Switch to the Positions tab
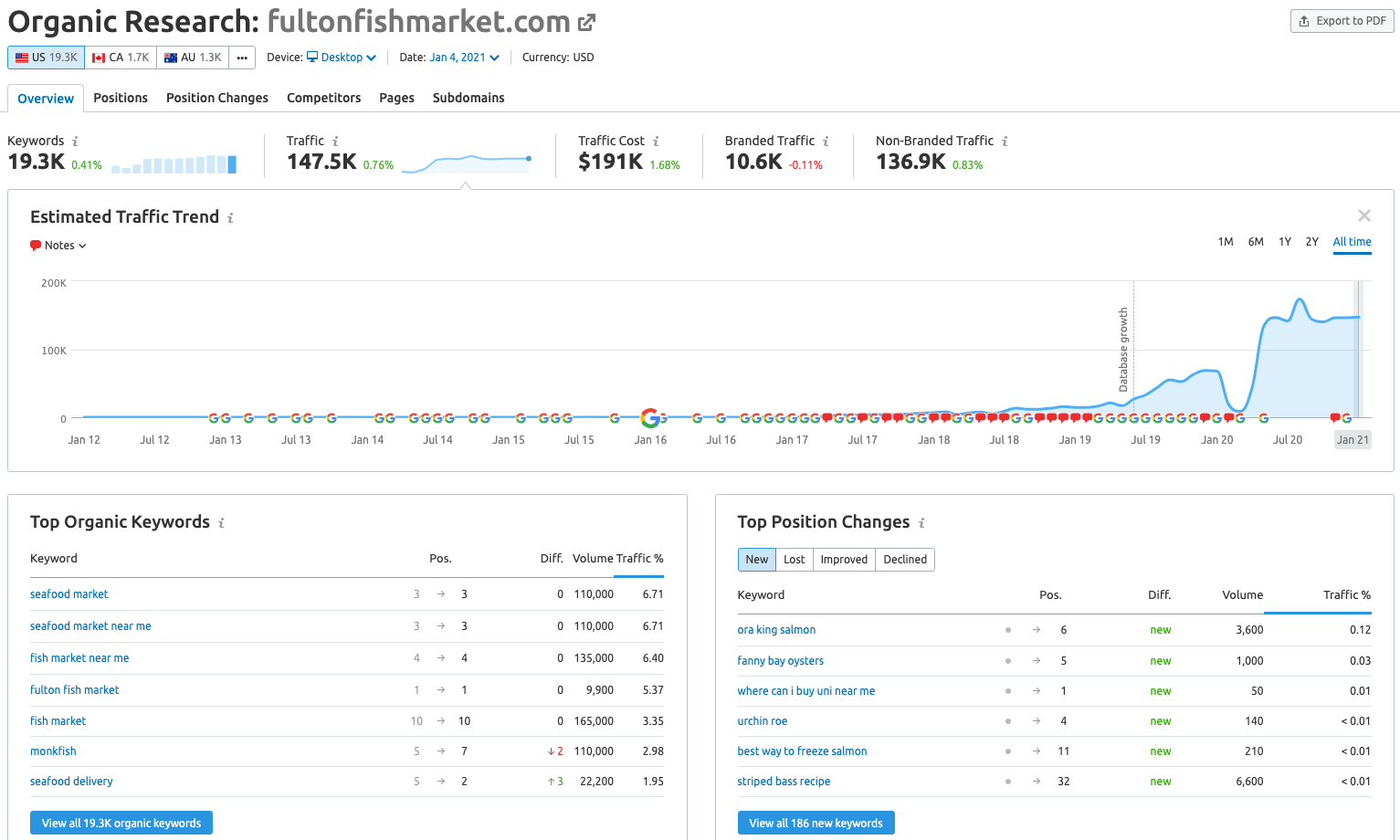 (x=121, y=98)
